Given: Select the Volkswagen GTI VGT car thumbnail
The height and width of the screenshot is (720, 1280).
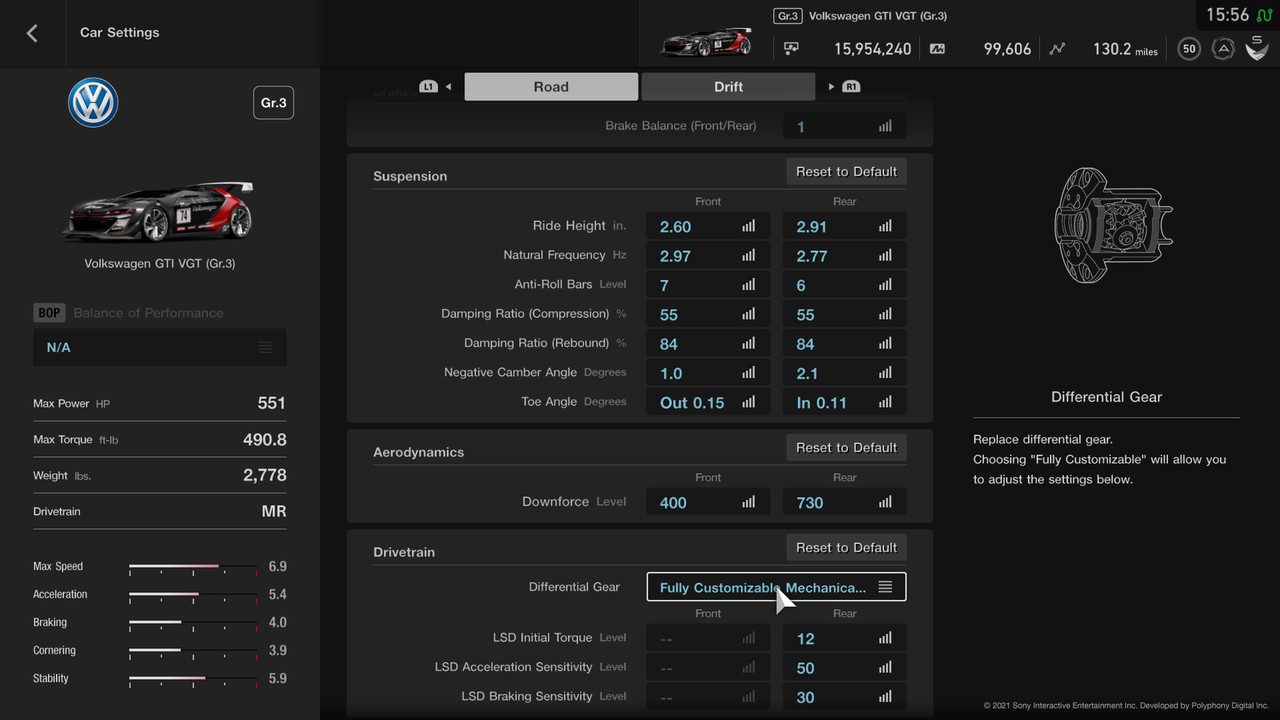Looking at the screenshot, I should click(160, 212).
